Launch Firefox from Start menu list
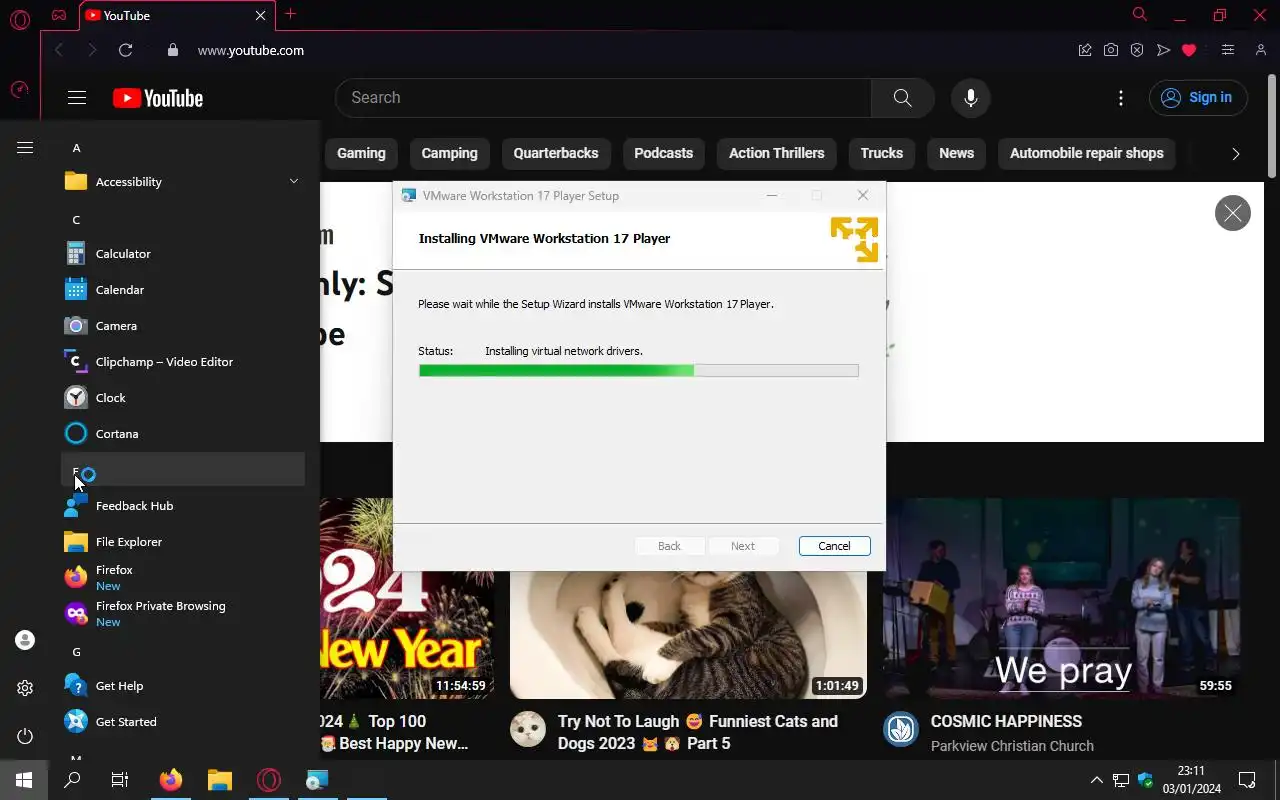Image resolution: width=1280 pixels, height=800 pixels. [183, 578]
